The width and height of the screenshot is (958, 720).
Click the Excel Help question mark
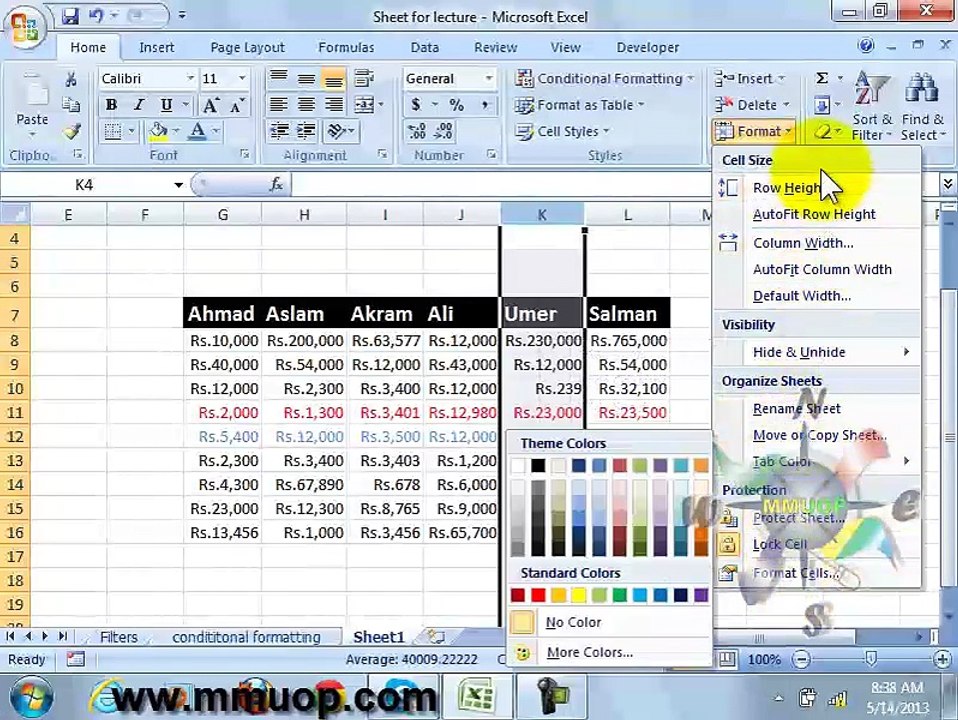click(866, 46)
